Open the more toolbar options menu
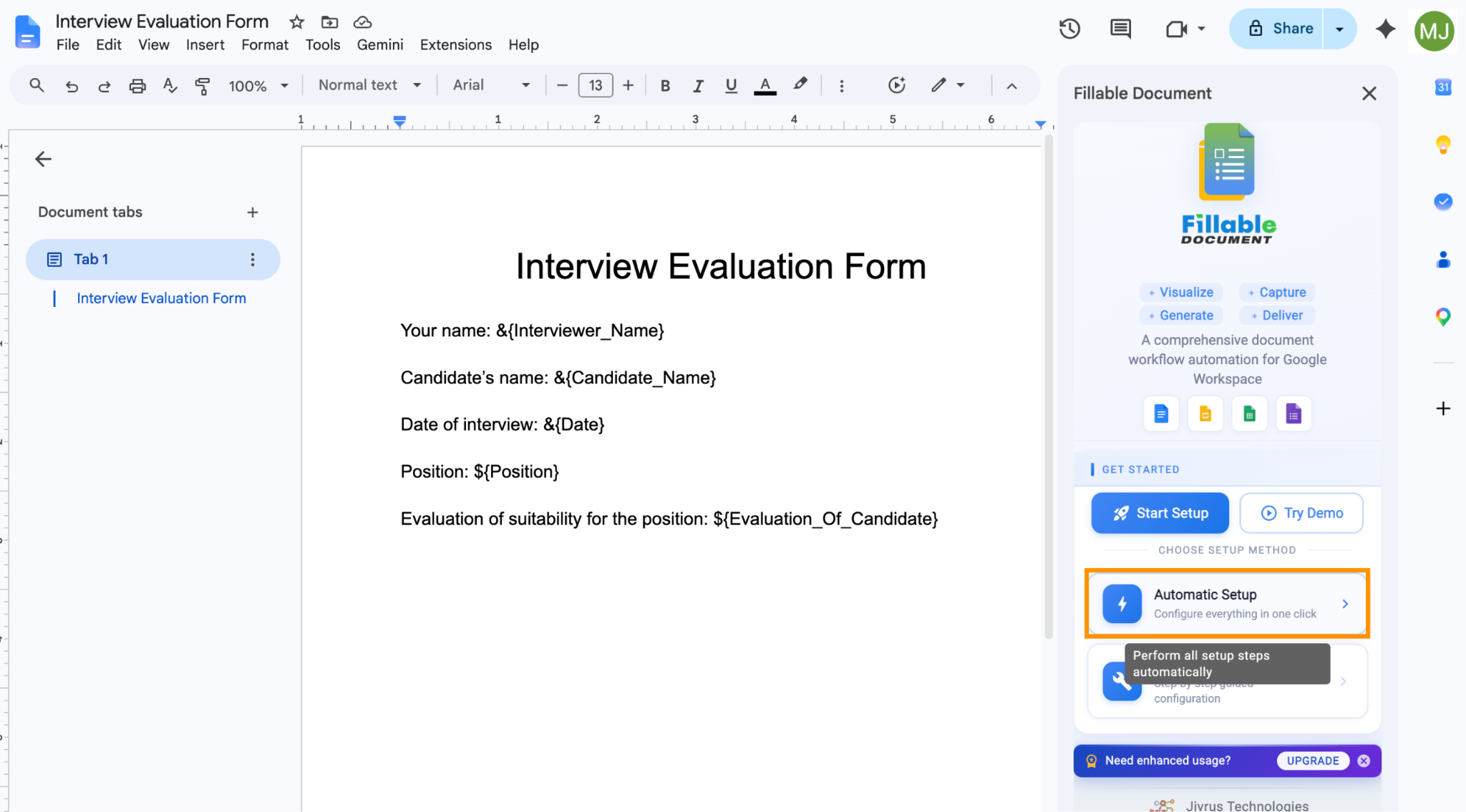Image resolution: width=1466 pixels, height=812 pixels. pyautogui.click(x=842, y=86)
